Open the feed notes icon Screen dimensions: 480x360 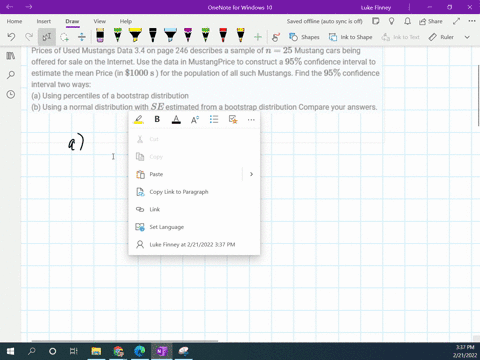point(376,21)
